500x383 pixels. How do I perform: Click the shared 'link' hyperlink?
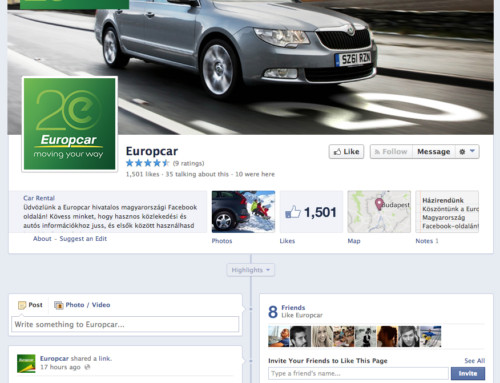[104, 359]
